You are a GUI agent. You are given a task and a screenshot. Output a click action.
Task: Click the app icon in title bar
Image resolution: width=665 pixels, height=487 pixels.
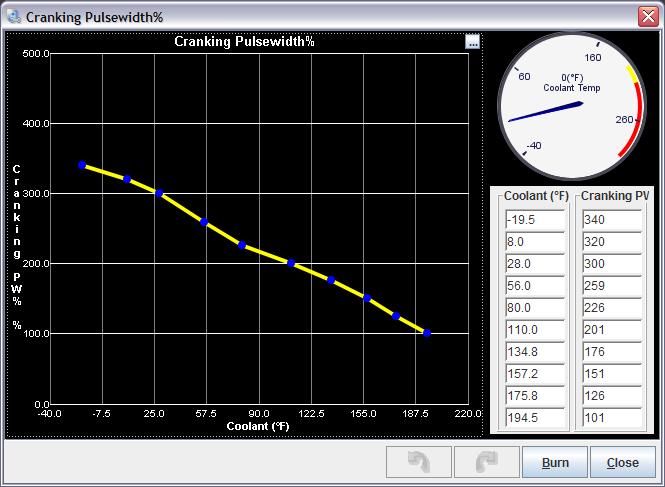tap(14, 17)
